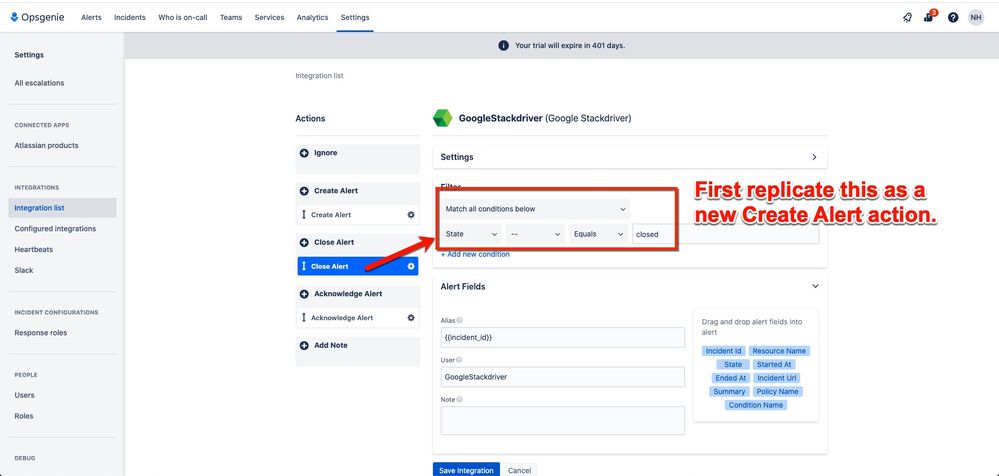Select the Policy Name field tag
Screen dimensions: 999x476
pos(778,392)
